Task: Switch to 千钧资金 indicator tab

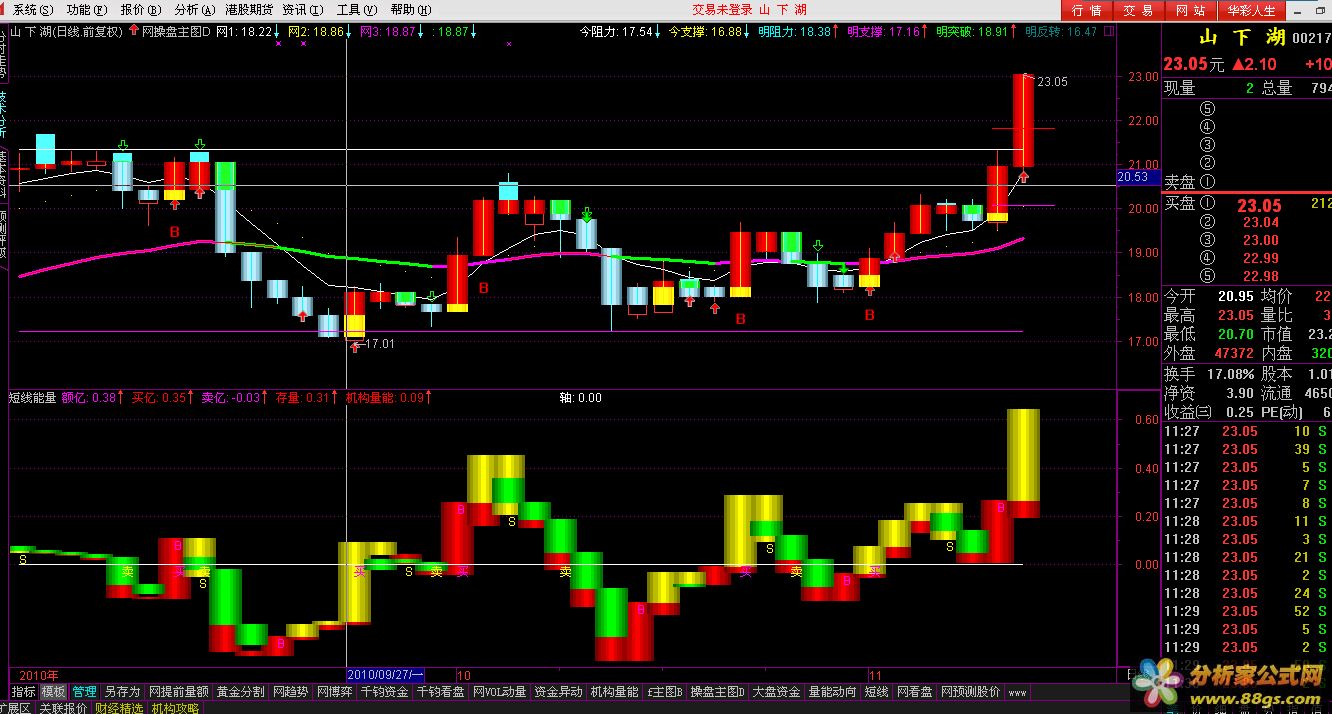Action: 384,691
